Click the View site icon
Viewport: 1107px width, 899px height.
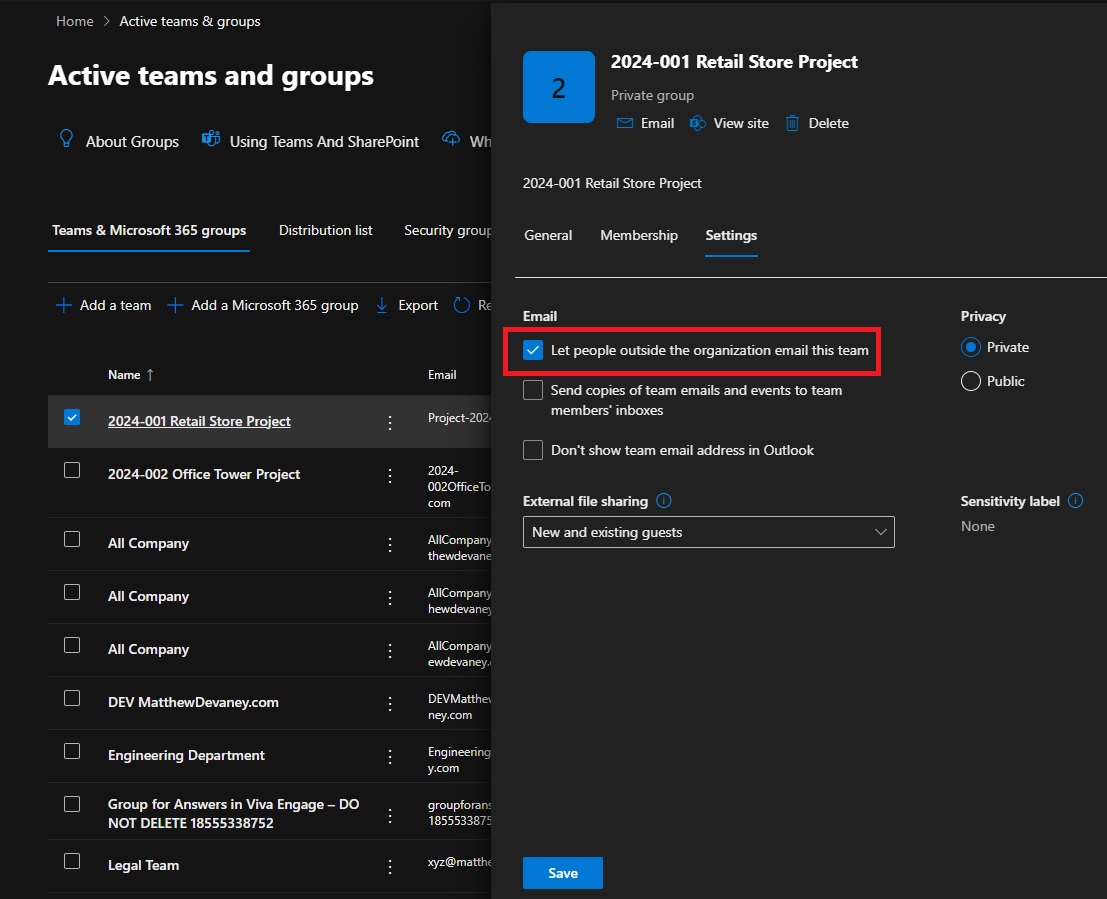click(697, 123)
